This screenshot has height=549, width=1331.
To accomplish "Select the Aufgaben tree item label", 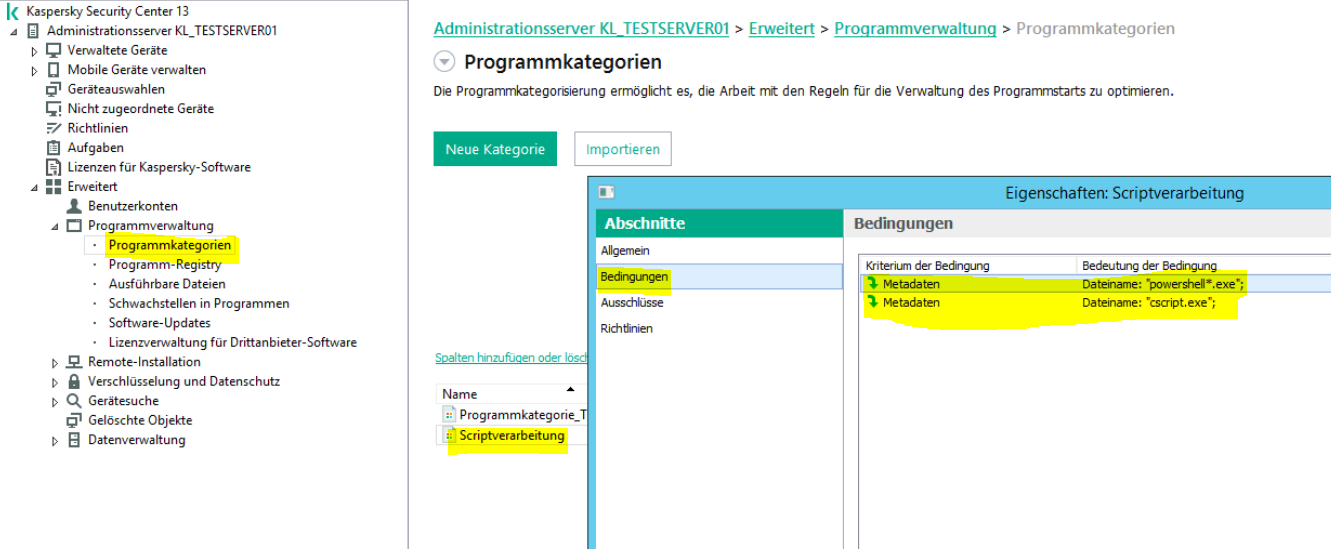I will click(96, 148).
